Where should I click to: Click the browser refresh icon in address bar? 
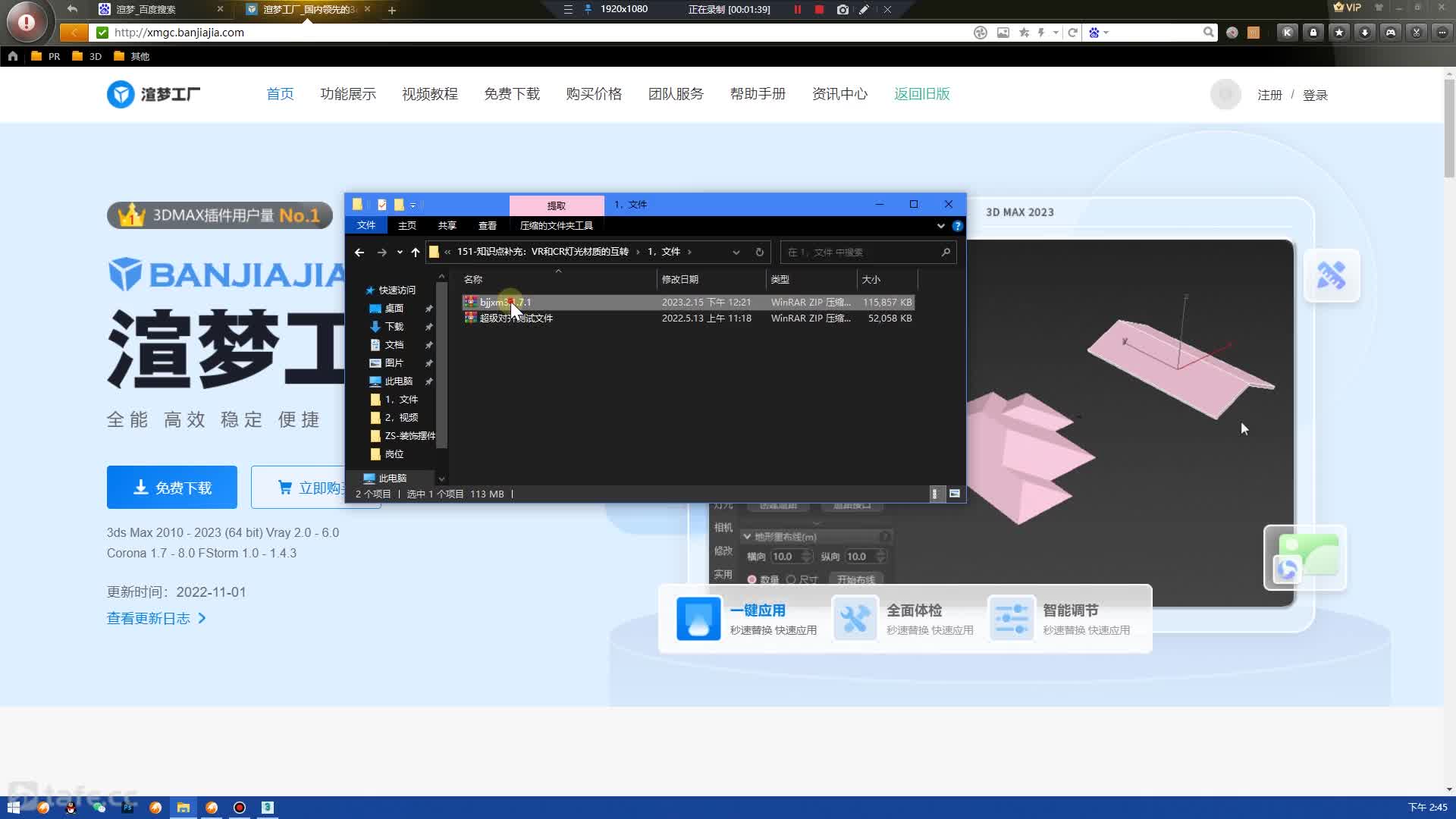tap(1072, 33)
